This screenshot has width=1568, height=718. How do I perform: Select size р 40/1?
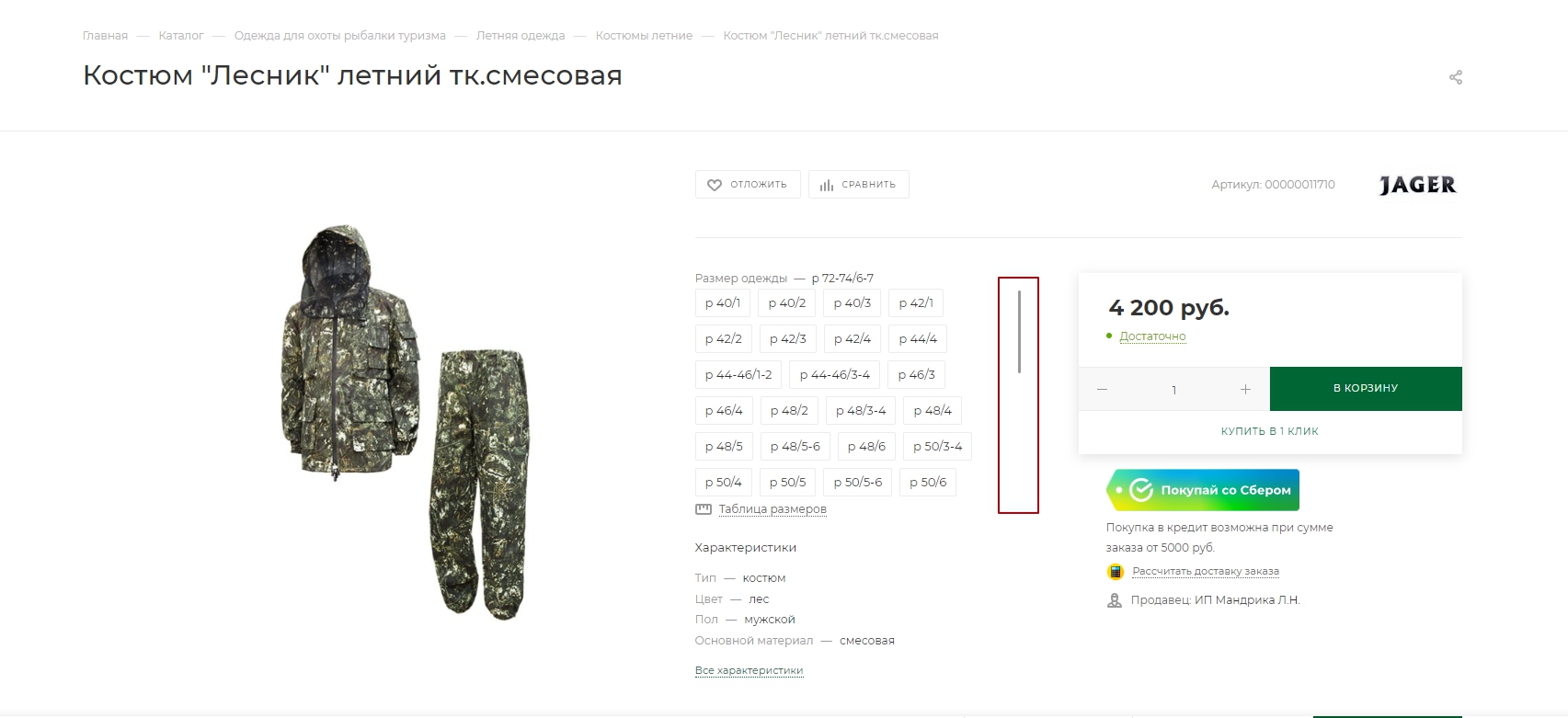(723, 303)
